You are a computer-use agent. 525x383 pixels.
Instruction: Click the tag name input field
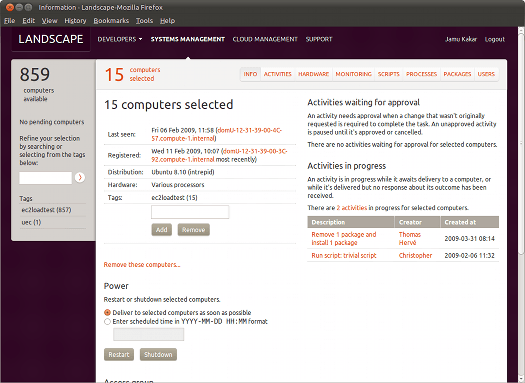tap(190, 212)
